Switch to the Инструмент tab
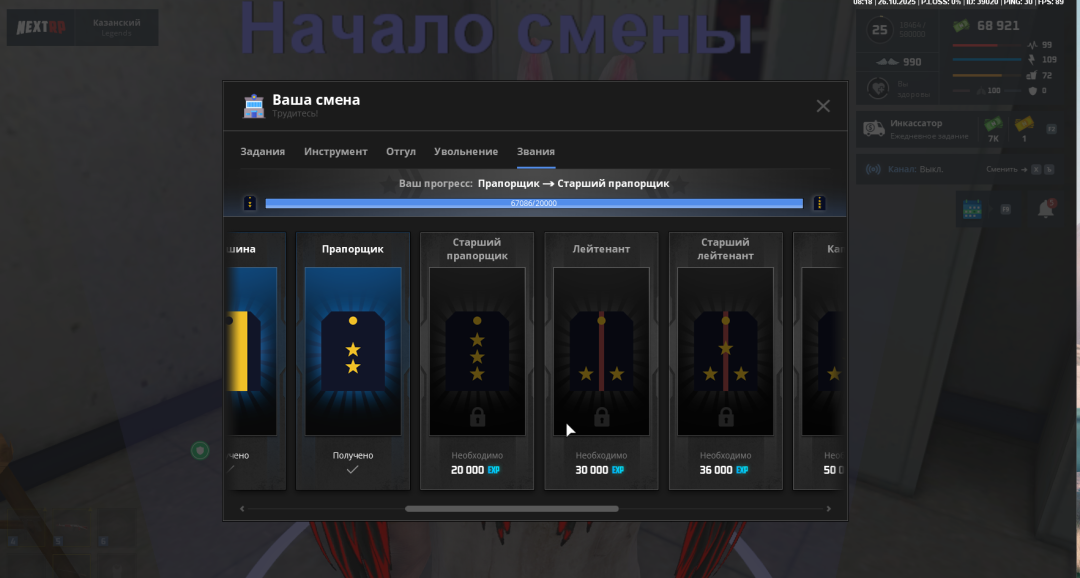 (335, 151)
